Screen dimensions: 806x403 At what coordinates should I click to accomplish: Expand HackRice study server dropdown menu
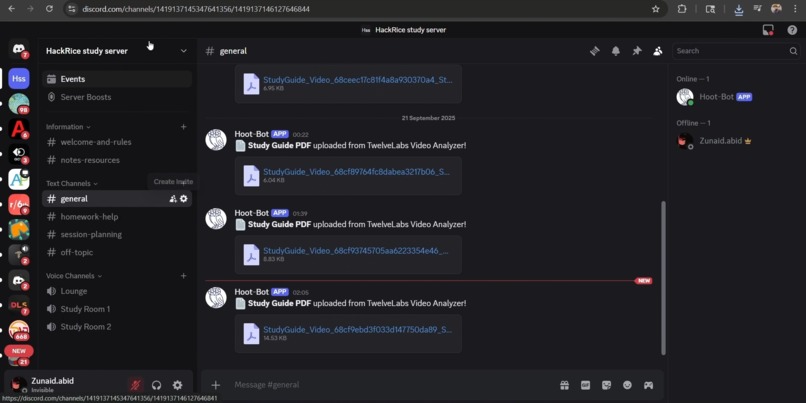(184, 51)
